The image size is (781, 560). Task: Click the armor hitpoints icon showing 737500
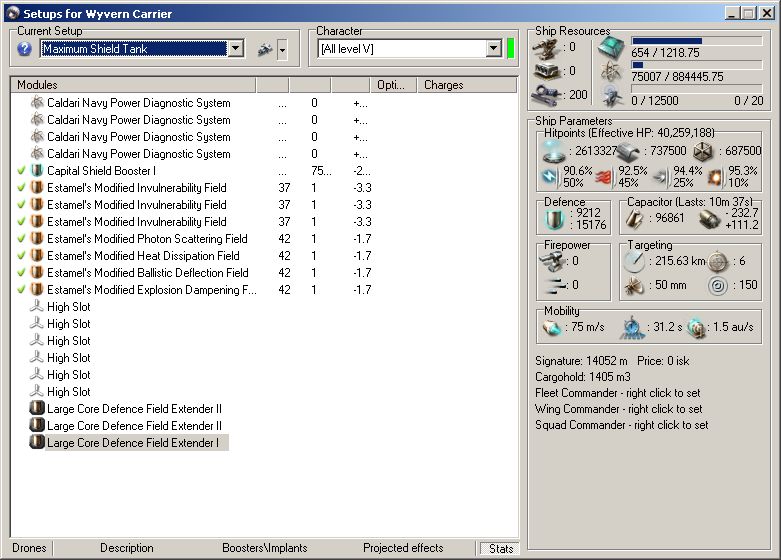(629, 152)
